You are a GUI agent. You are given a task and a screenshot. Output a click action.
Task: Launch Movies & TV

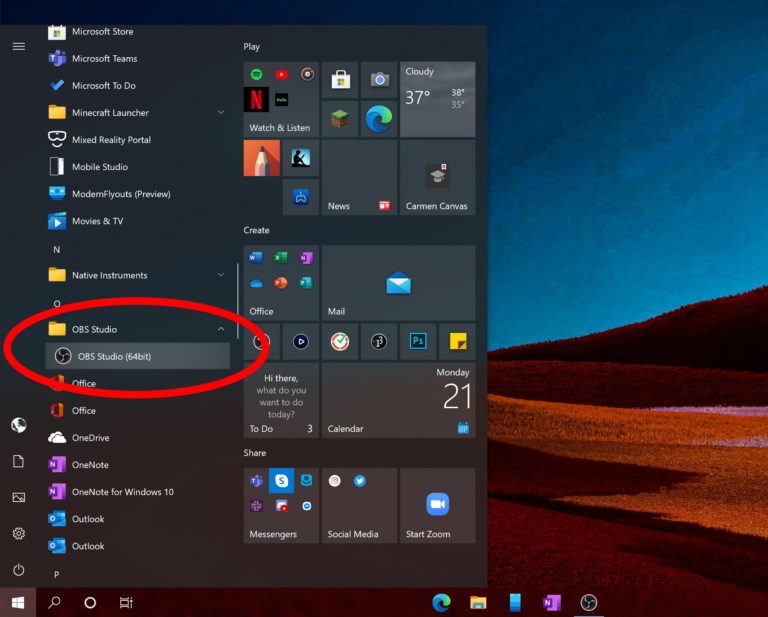coord(137,221)
